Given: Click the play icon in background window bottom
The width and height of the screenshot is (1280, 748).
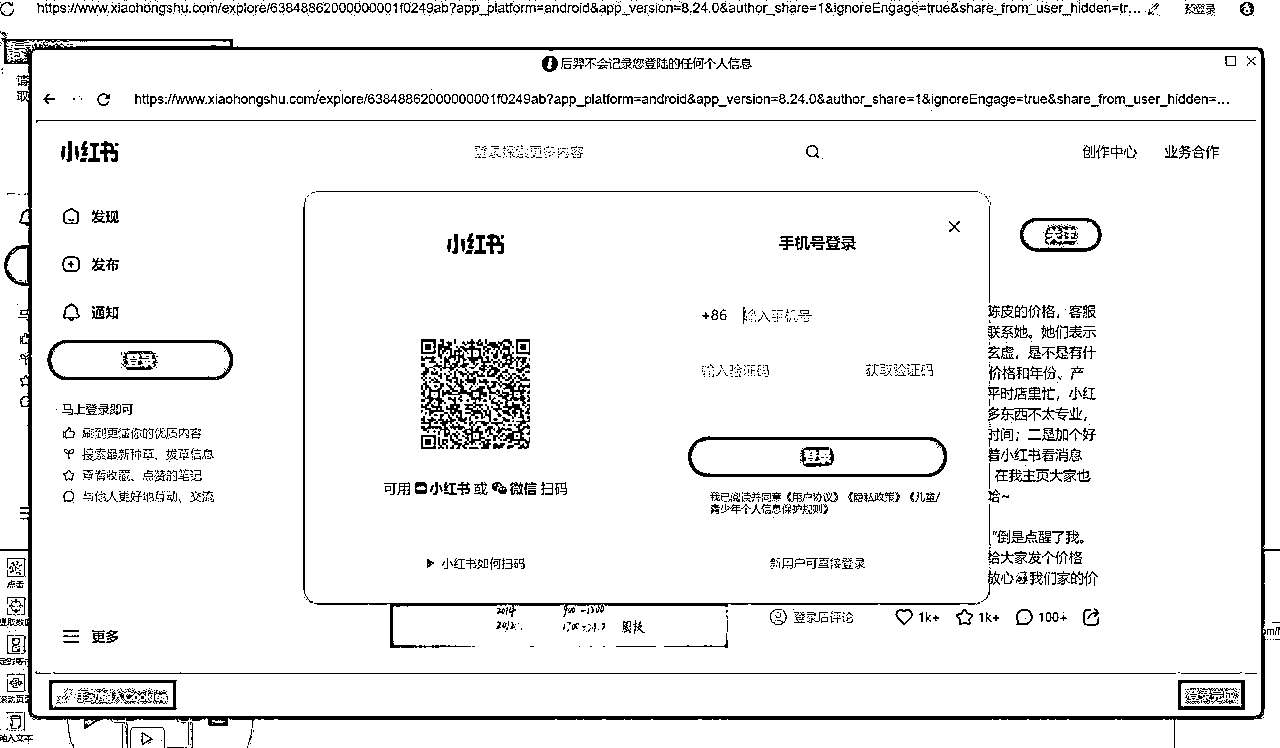Looking at the screenshot, I should tap(146, 738).
